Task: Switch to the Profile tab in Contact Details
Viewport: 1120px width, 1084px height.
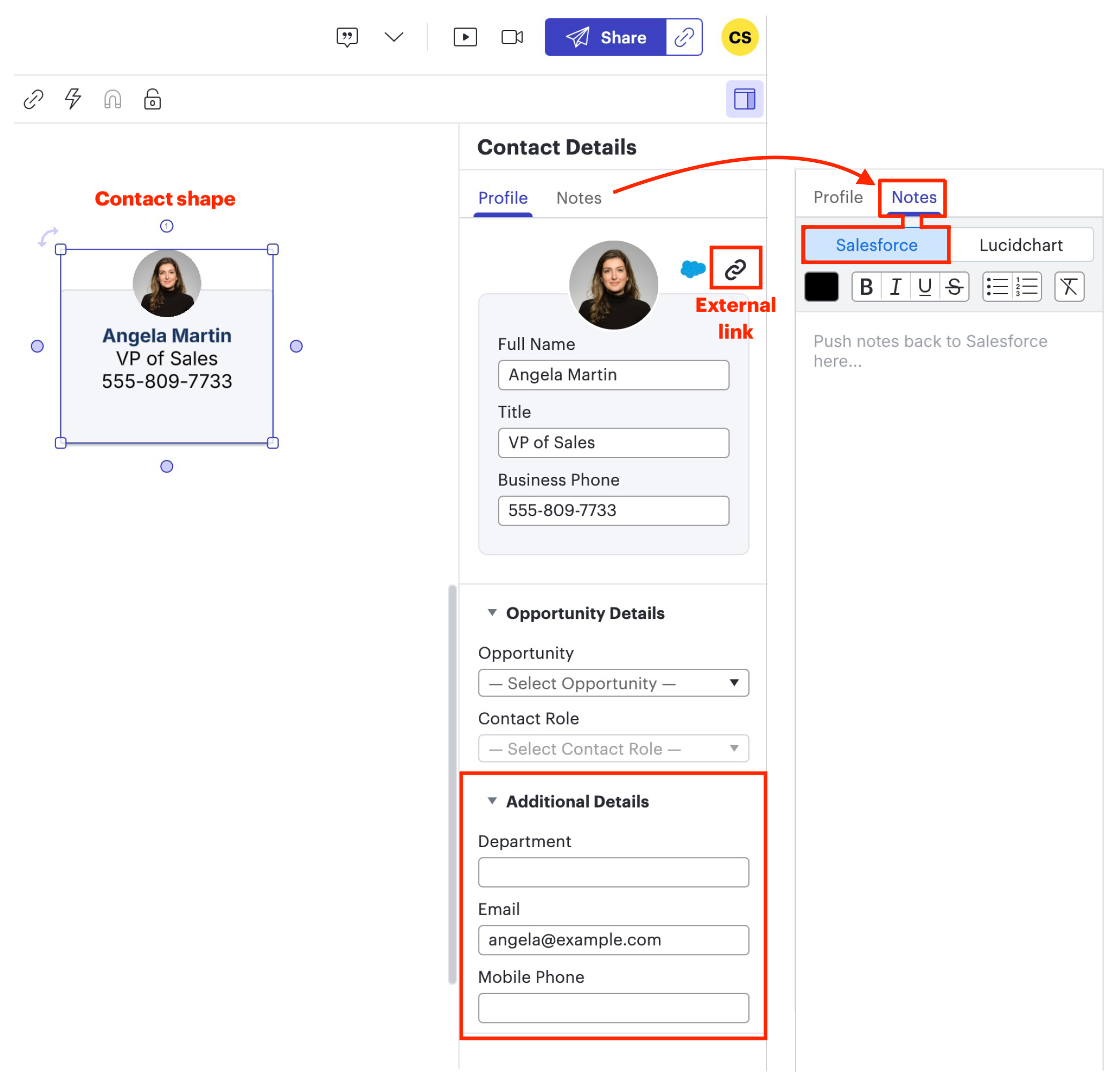Action: coord(503,198)
